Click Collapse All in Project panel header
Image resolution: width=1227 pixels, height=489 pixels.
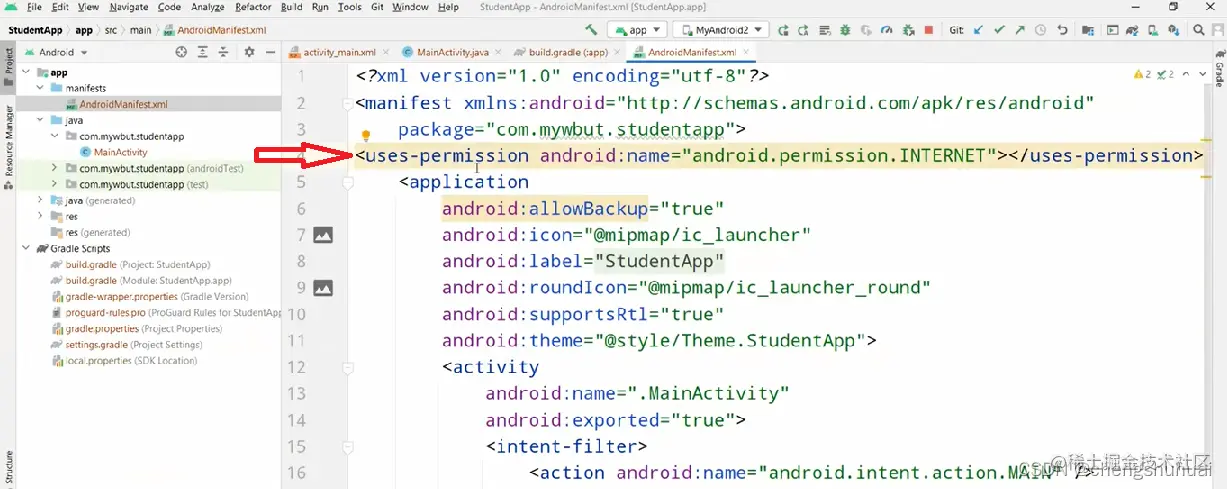pyautogui.click(x=225, y=52)
